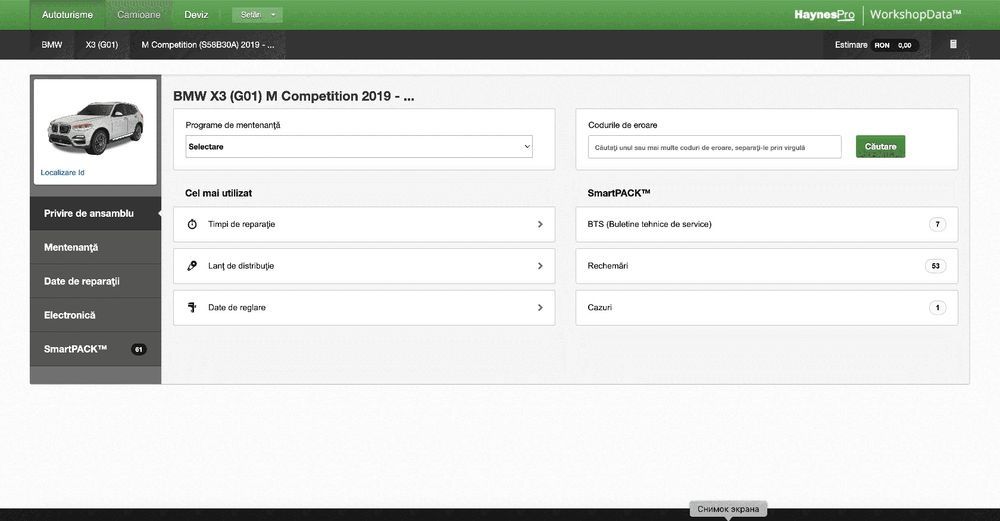The height and width of the screenshot is (521, 1000).
Task: Click the SmartPACK 61 count badge
Action: (x=138, y=349)
